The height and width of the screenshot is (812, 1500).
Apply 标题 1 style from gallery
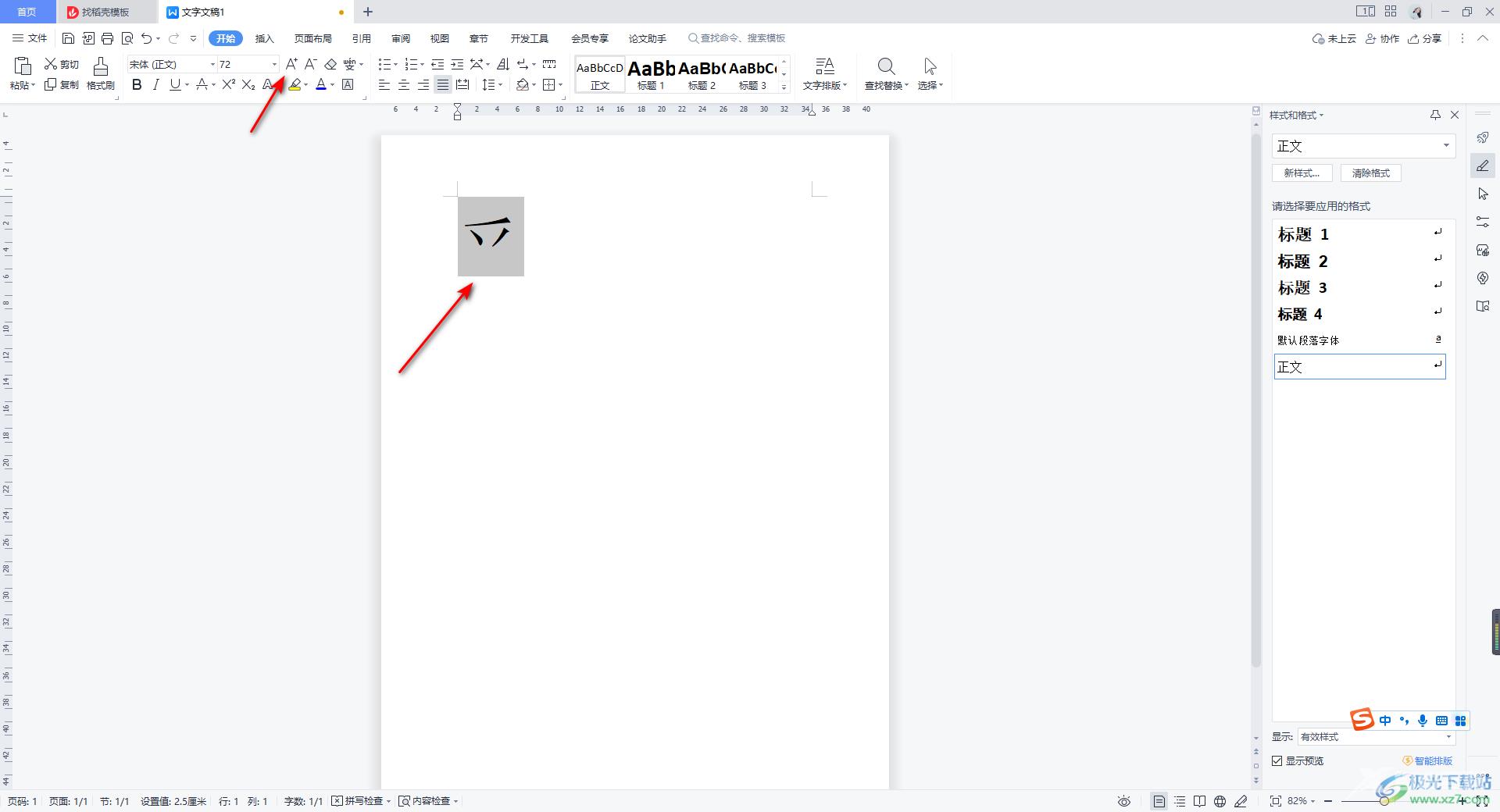pos(651,75)
